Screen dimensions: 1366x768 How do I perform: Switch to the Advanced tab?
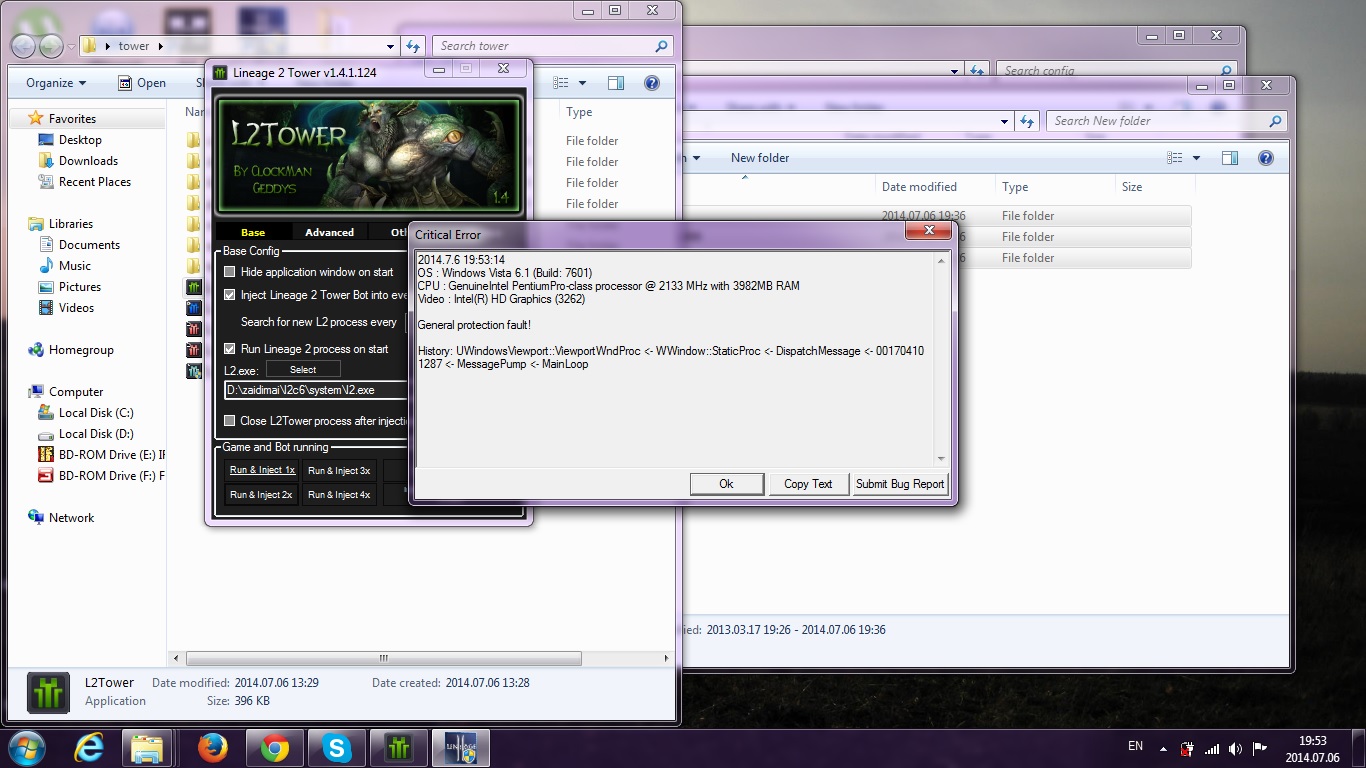(x=329, y=232)
